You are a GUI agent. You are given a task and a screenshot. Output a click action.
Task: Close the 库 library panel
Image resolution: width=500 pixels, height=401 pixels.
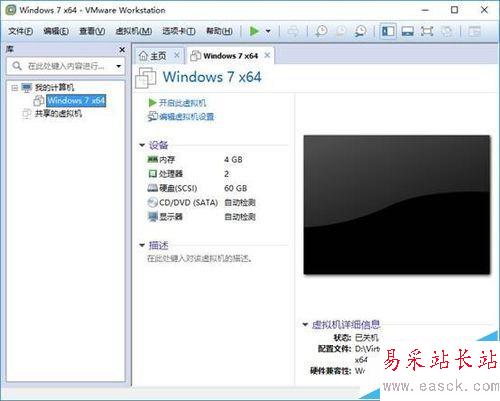122,50
